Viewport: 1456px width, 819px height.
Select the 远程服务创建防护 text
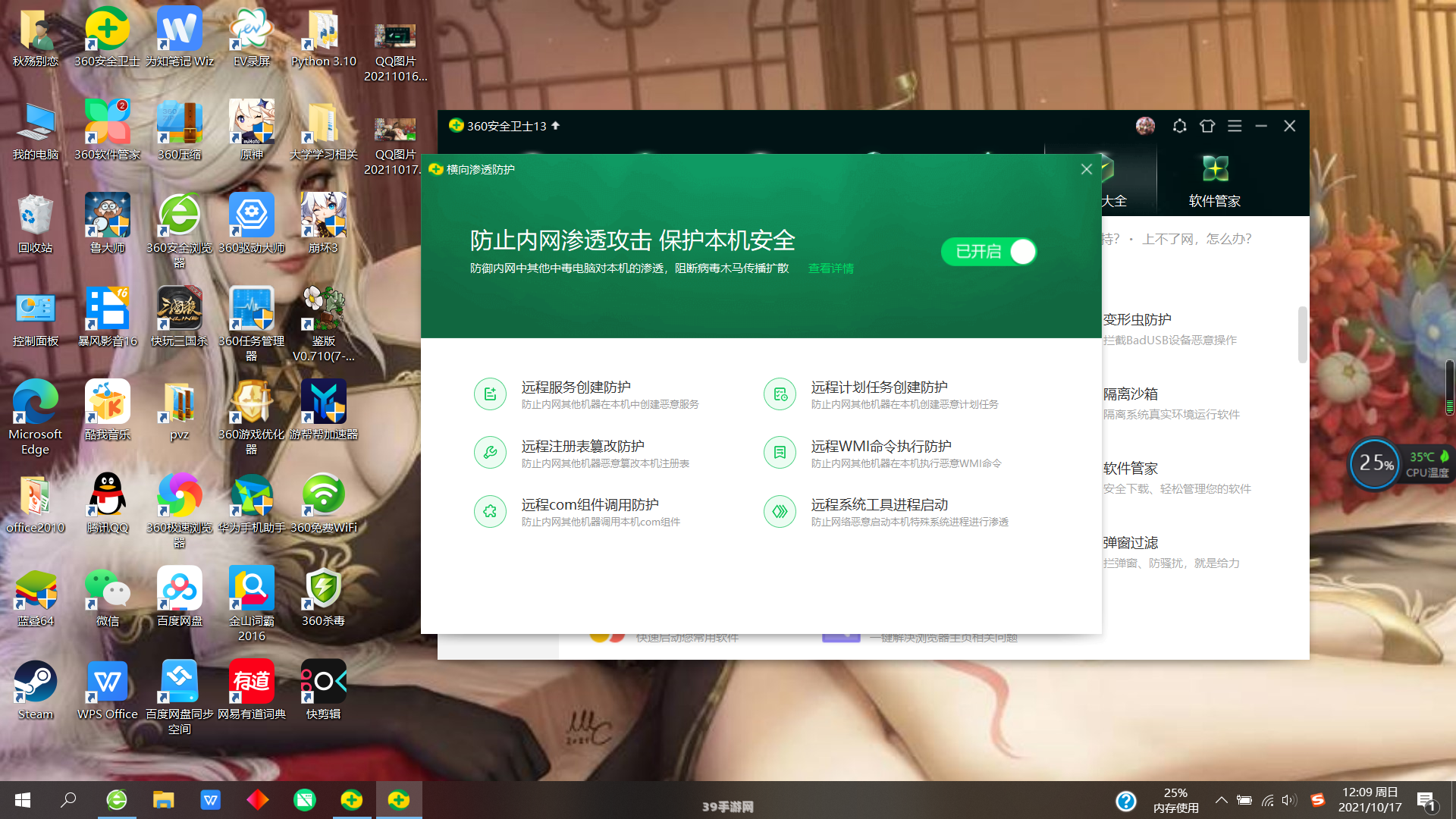(576, 388)
